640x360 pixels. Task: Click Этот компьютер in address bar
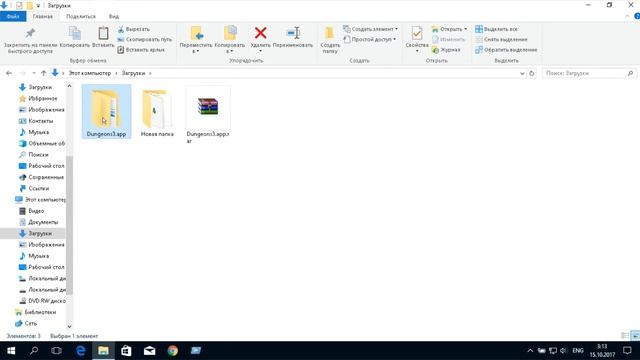[x=90, y=73]
